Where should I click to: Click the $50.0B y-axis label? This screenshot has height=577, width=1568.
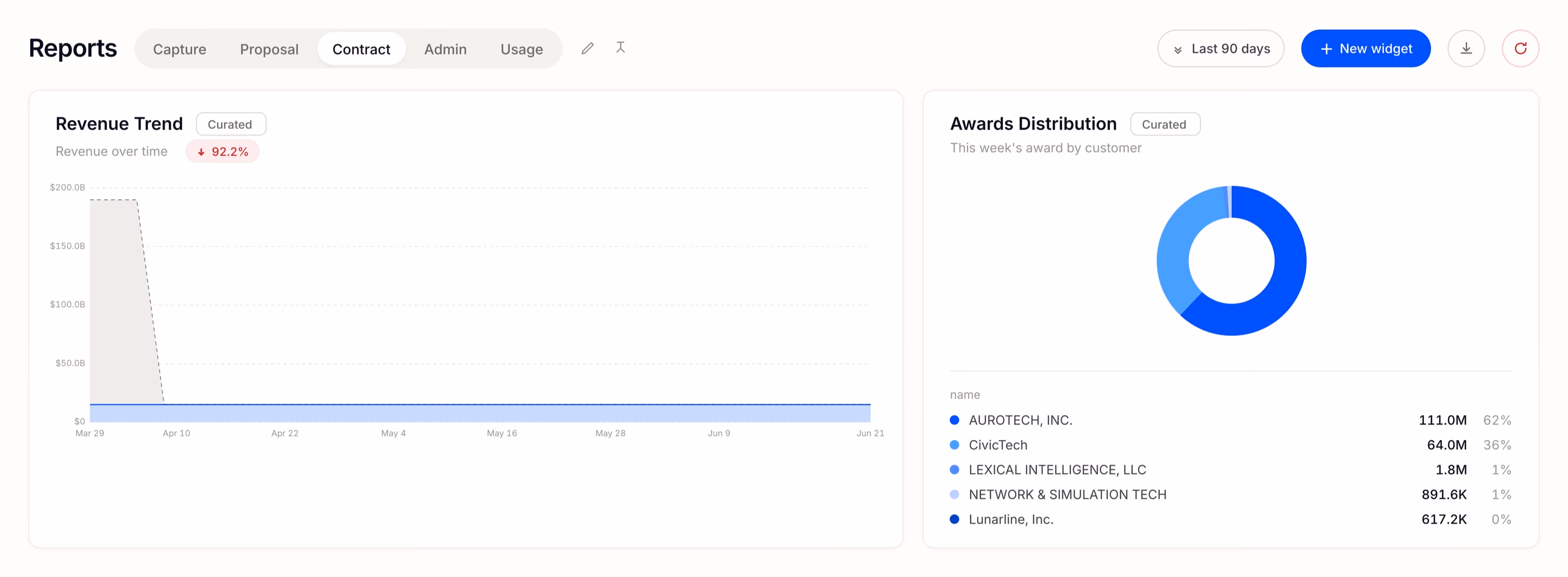70,362
